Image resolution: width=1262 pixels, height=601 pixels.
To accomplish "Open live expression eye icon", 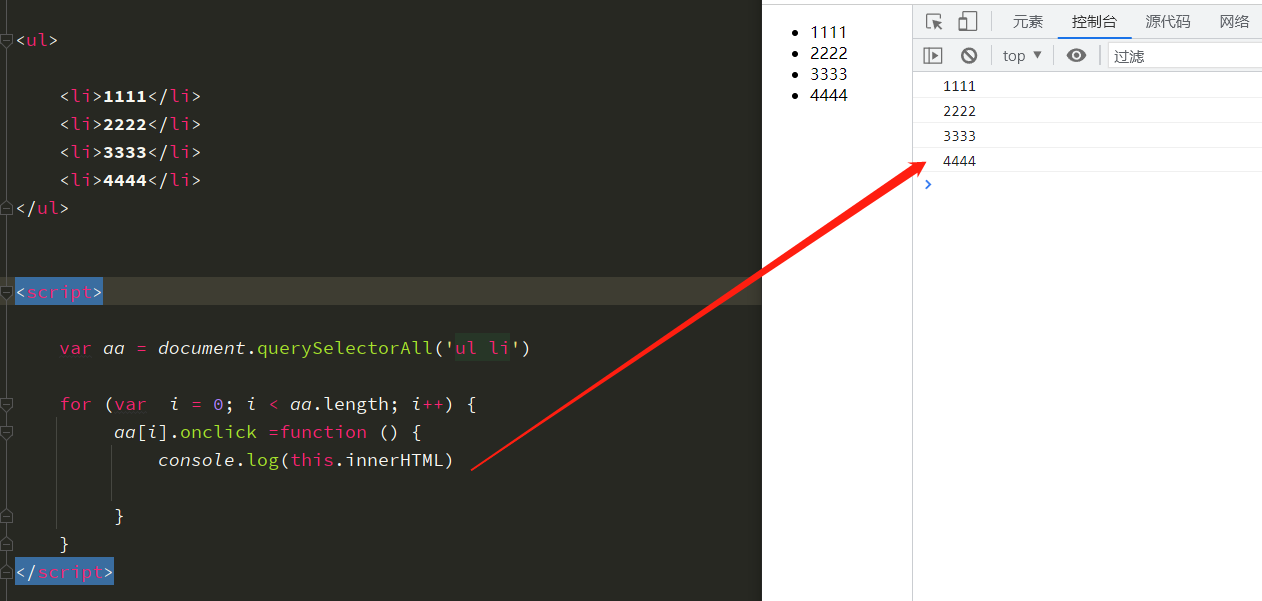I will click(1076, 56).
